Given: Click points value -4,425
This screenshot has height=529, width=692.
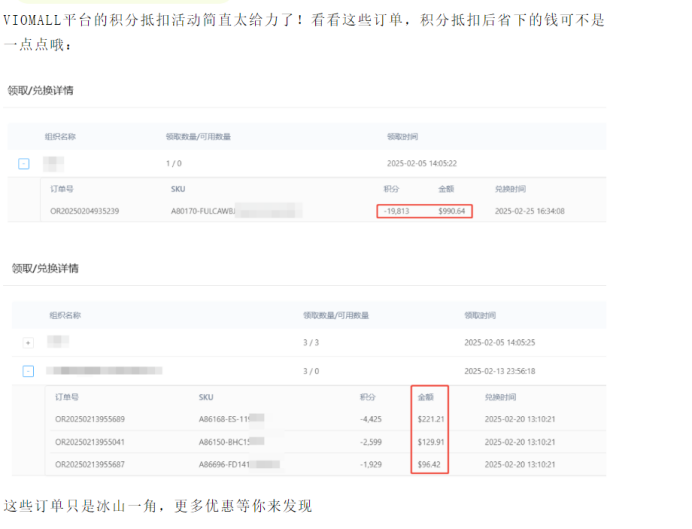Looking at the screenshot, I should click(371, 419).
